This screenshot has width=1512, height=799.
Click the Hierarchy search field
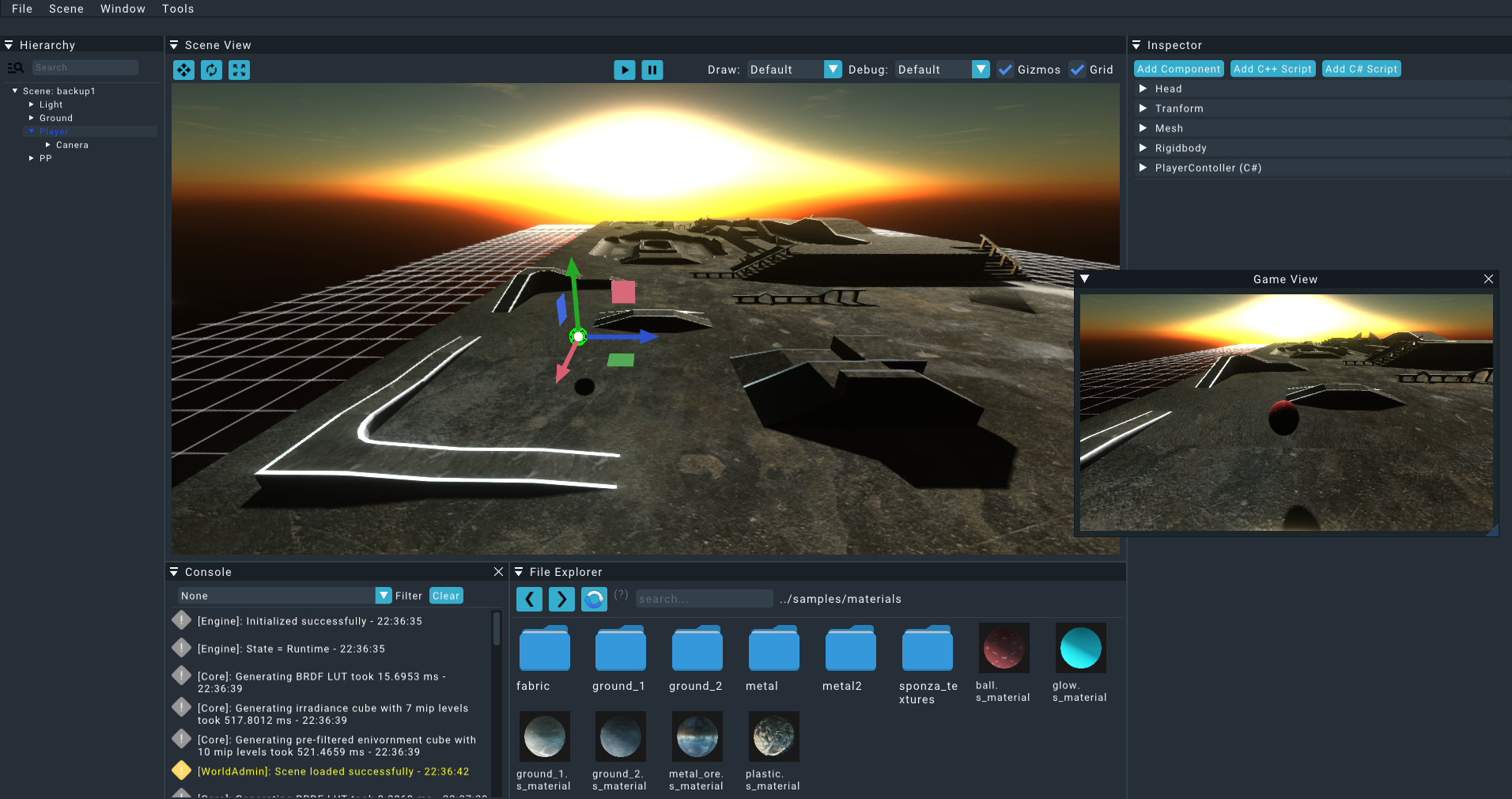[85, 68]
